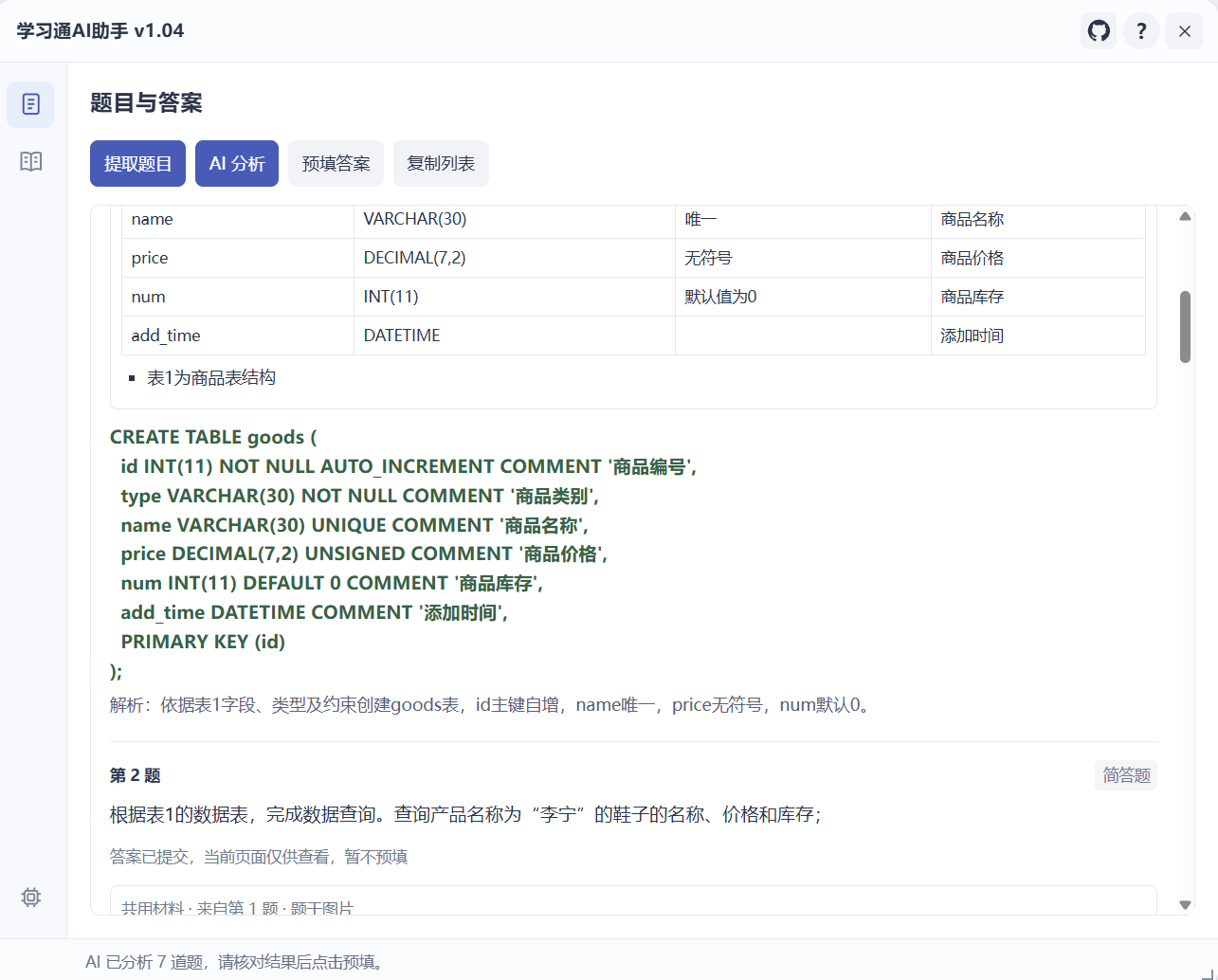Open the GitHub repository icon

point(1099,31)
